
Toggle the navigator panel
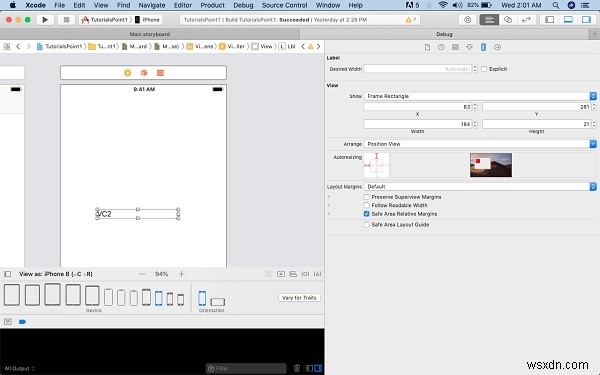point(549,20)
